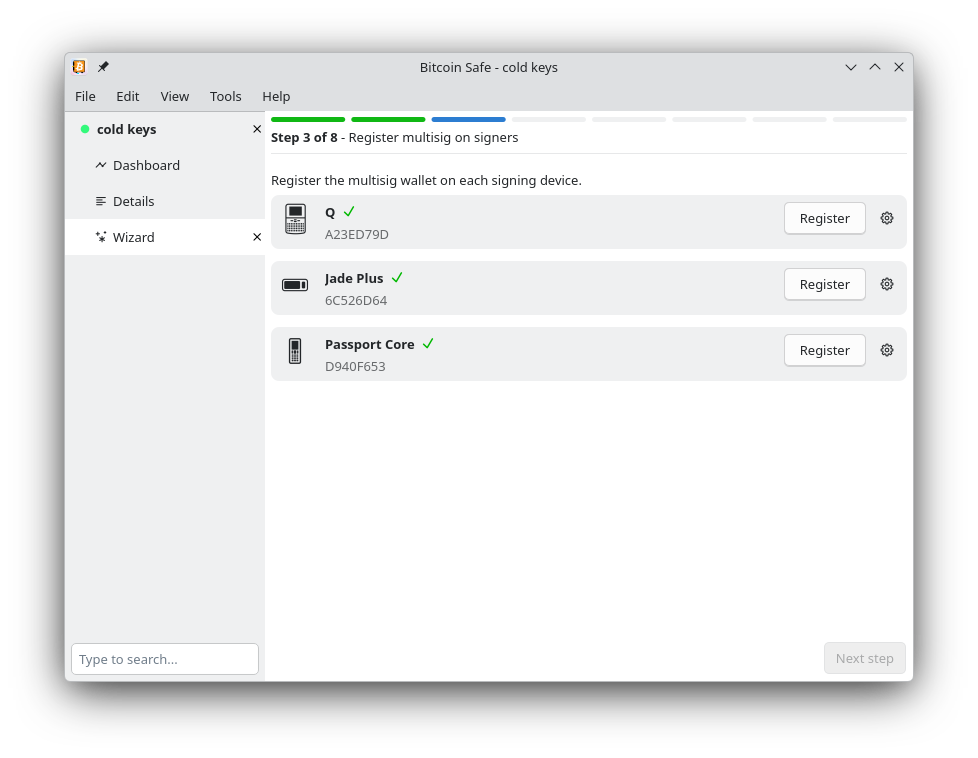Click the Jade Plus device icon
This screenshot has width=978, height=758.
pyautogui.click(x=295, y=285)
